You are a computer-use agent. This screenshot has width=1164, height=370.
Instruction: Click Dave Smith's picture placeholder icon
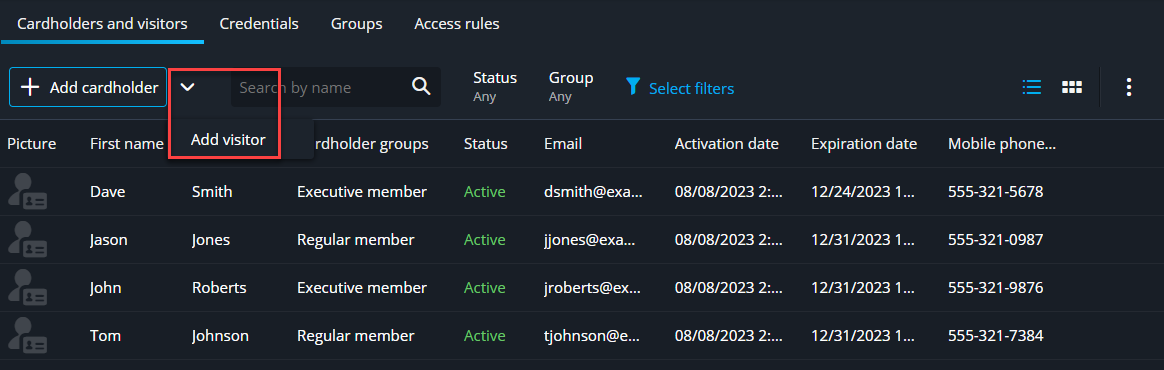pyautogui.click(x=28, y=192)
